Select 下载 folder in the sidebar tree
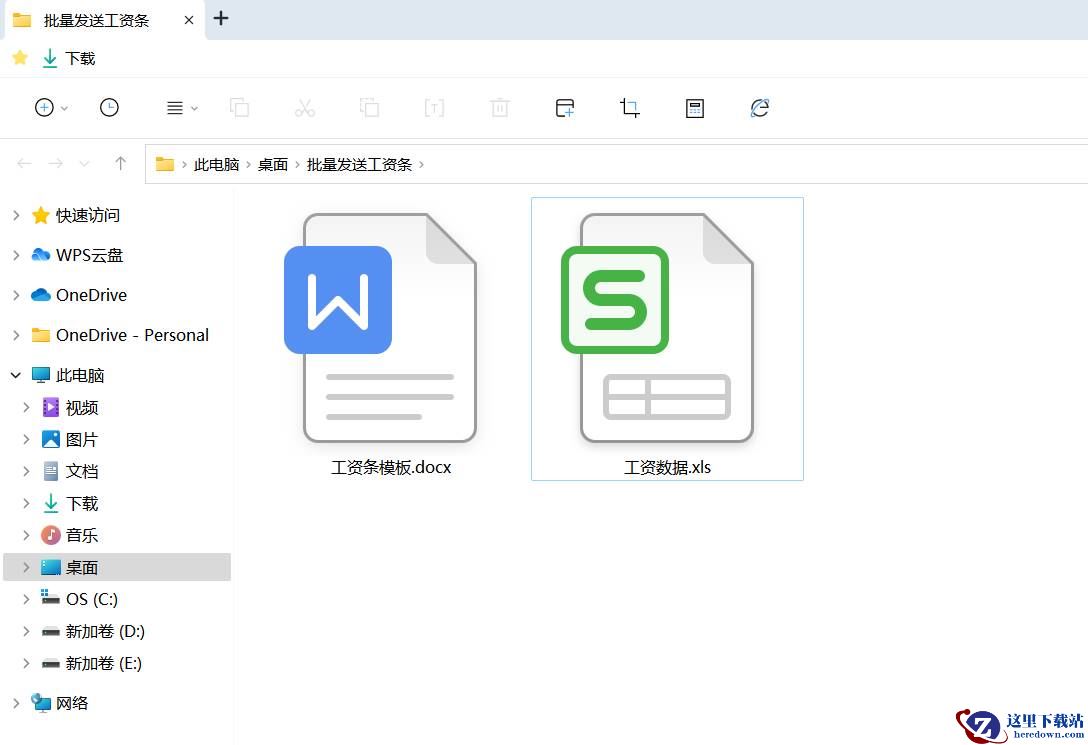The width and height of the screenshot is (1088, 745). (81, 504)
